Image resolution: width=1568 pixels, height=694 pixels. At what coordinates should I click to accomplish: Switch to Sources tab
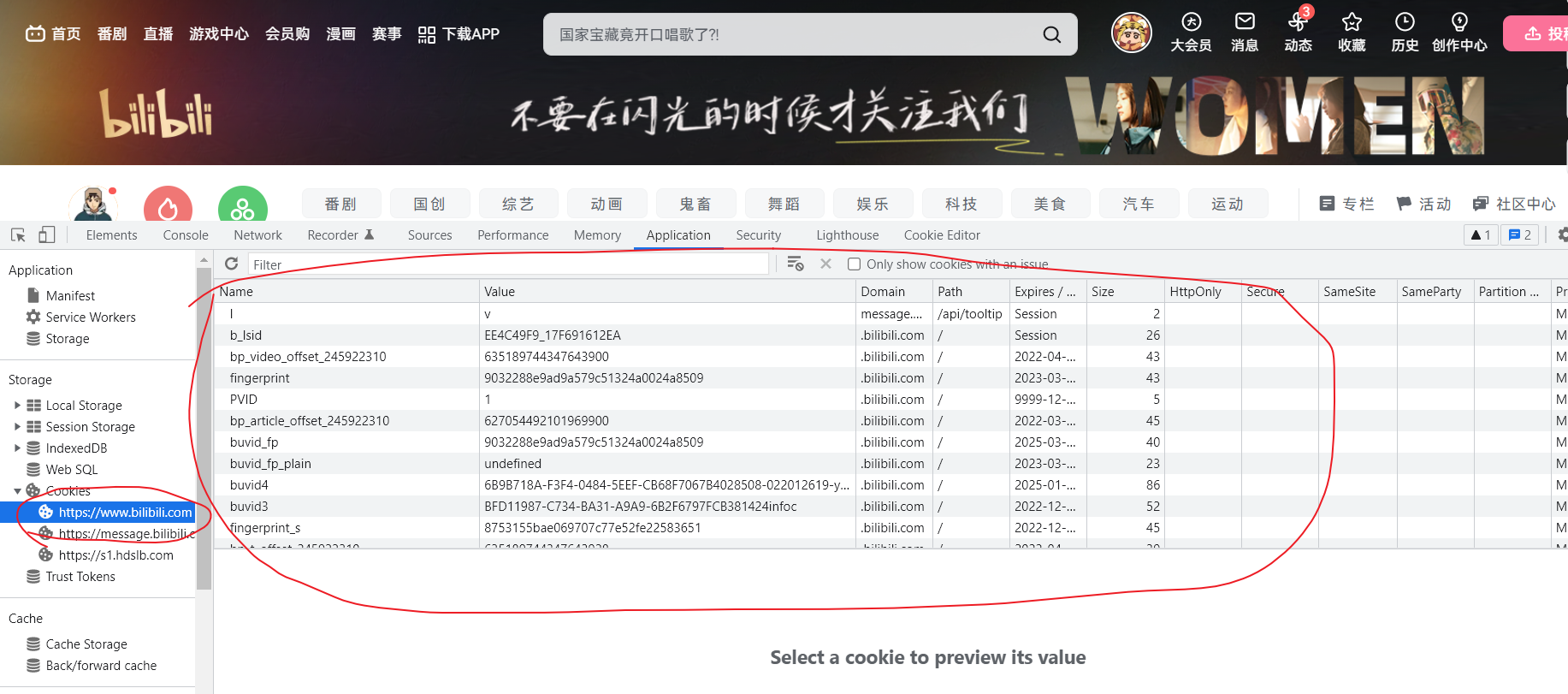pos(429,234)
